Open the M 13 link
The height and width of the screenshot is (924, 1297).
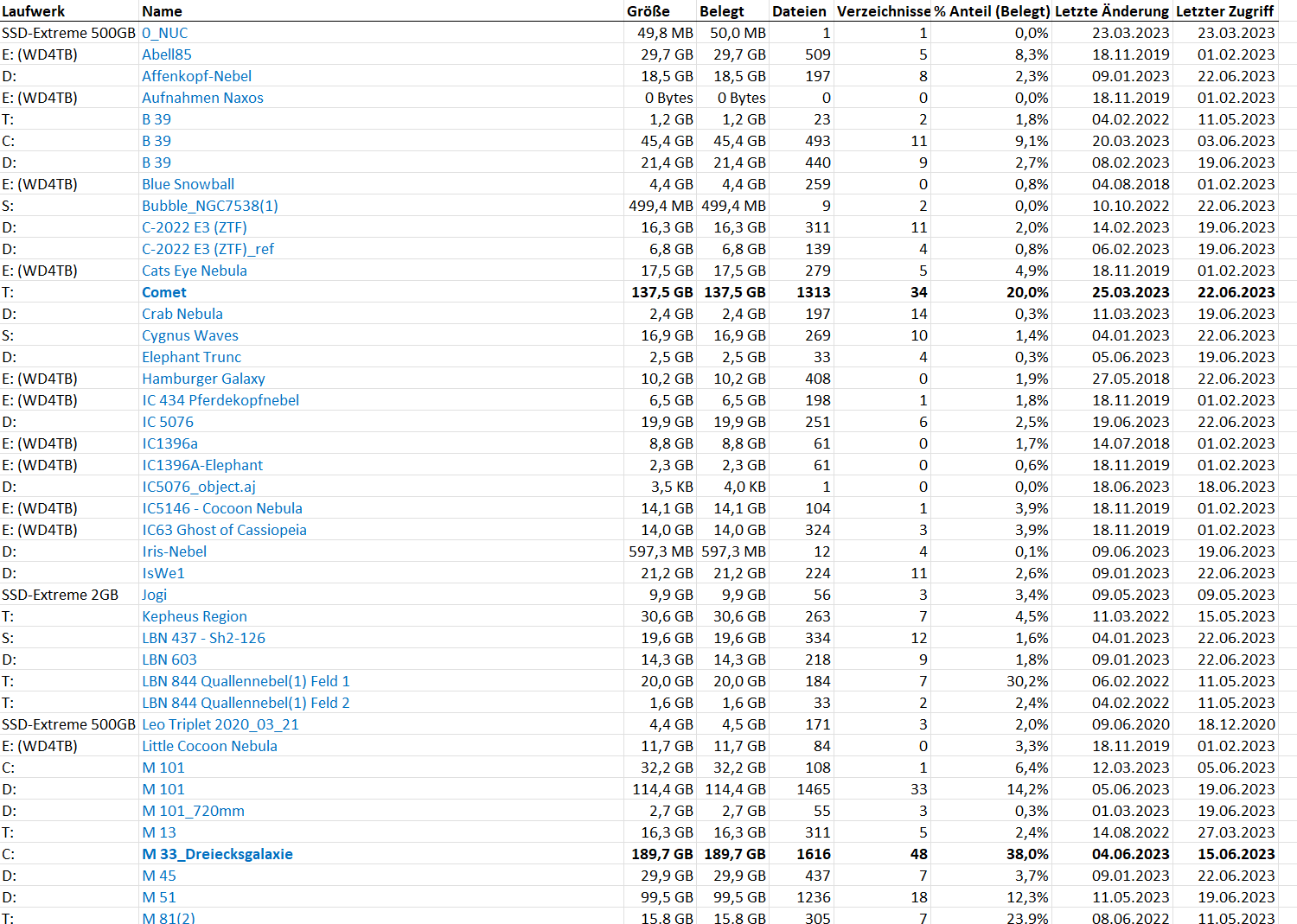(x=159, y=832)
